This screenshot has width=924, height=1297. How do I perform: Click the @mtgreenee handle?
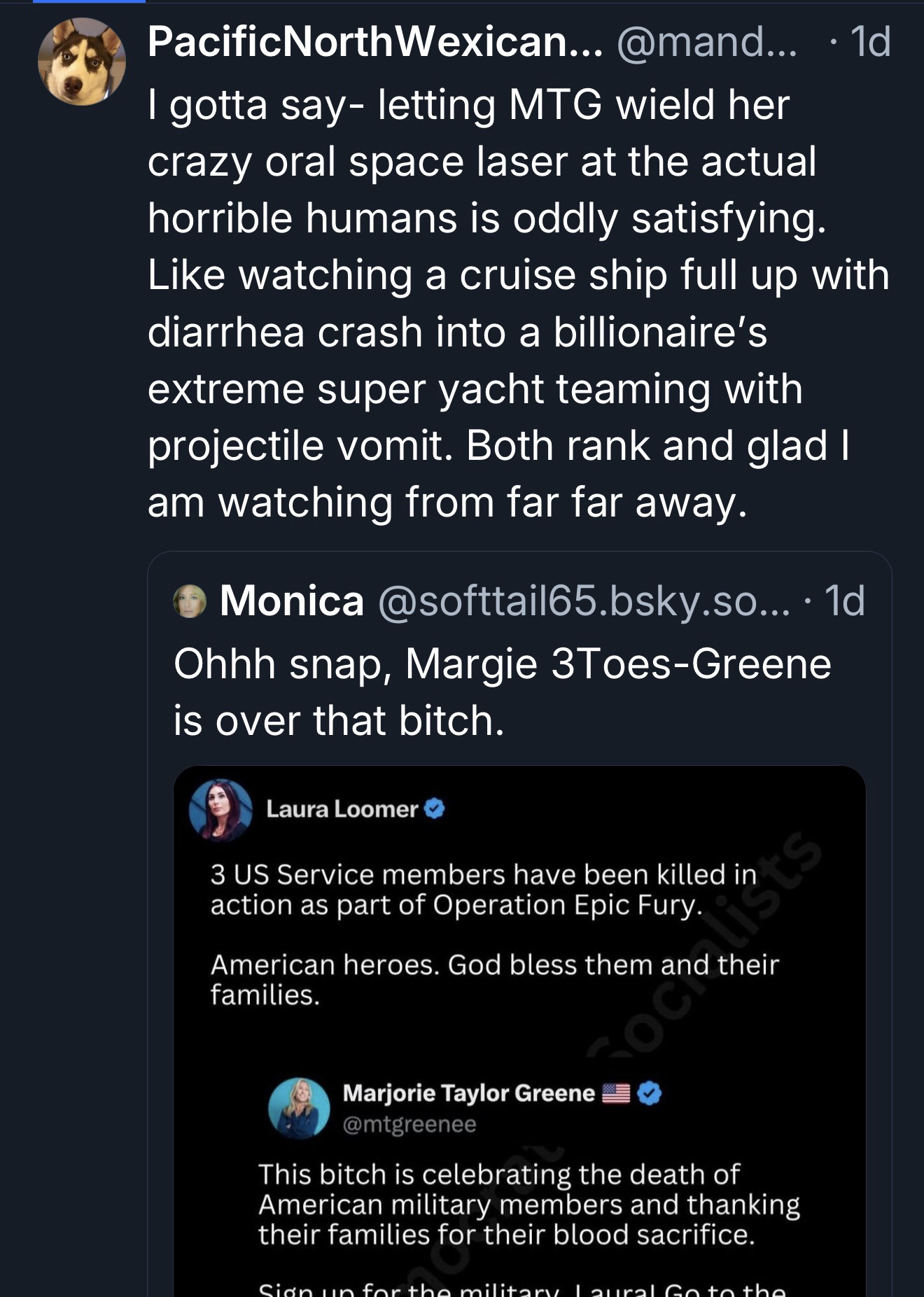[x=409, y=1124]
